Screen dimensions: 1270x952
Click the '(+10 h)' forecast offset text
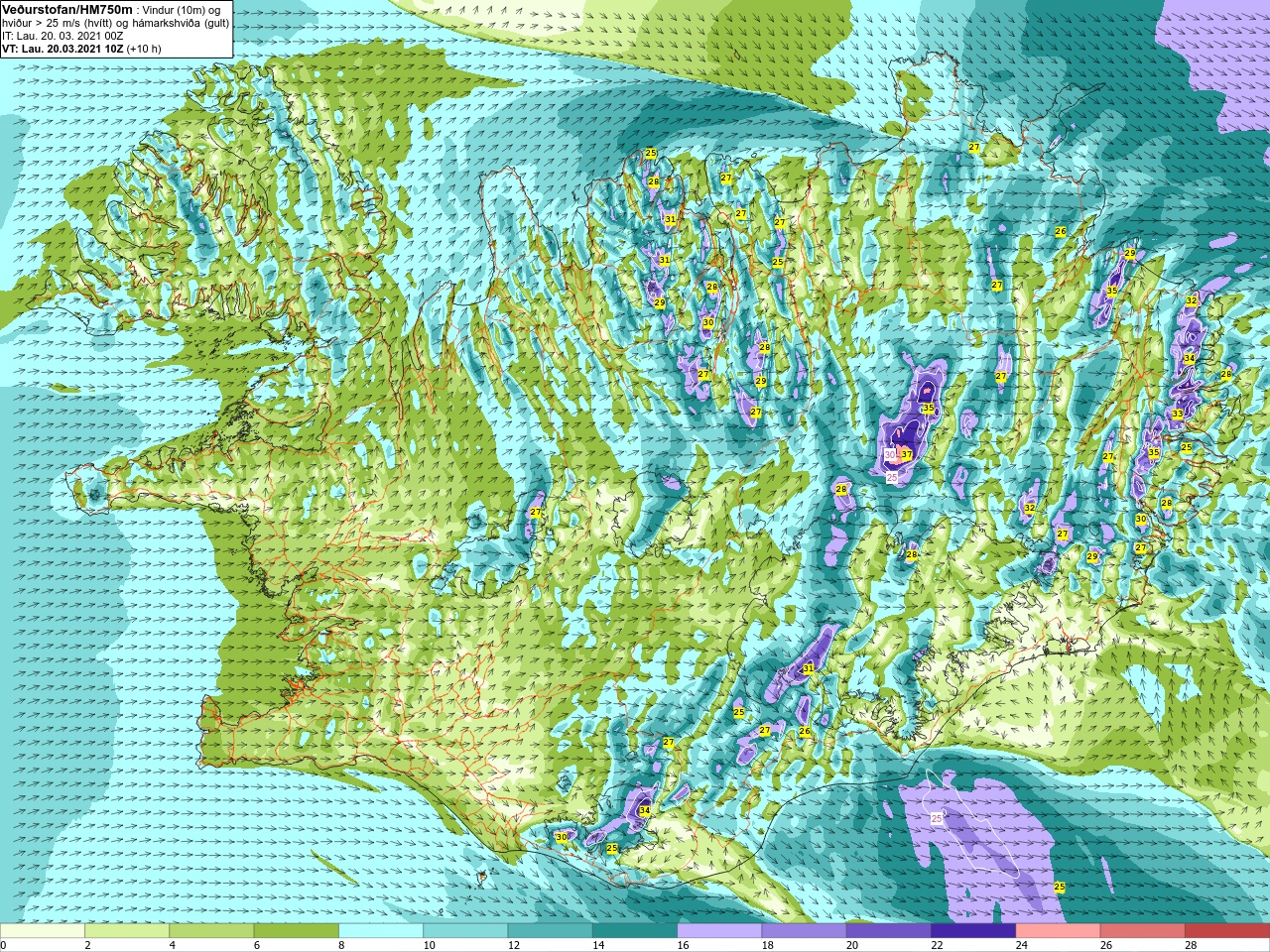pyautogui.click(x=144, y=49)
